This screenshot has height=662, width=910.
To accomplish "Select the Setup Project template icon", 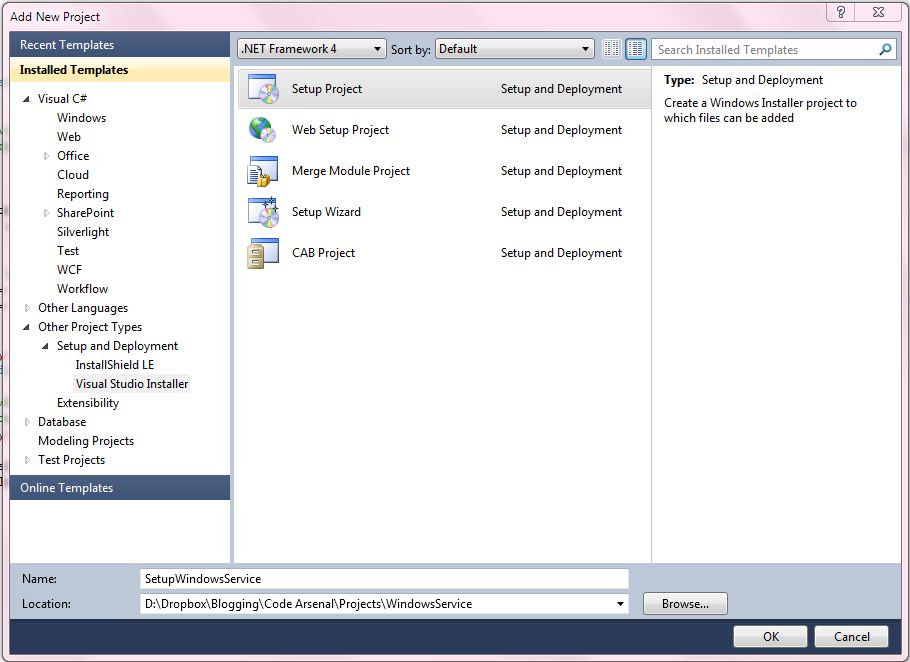I will coord(263,88).
